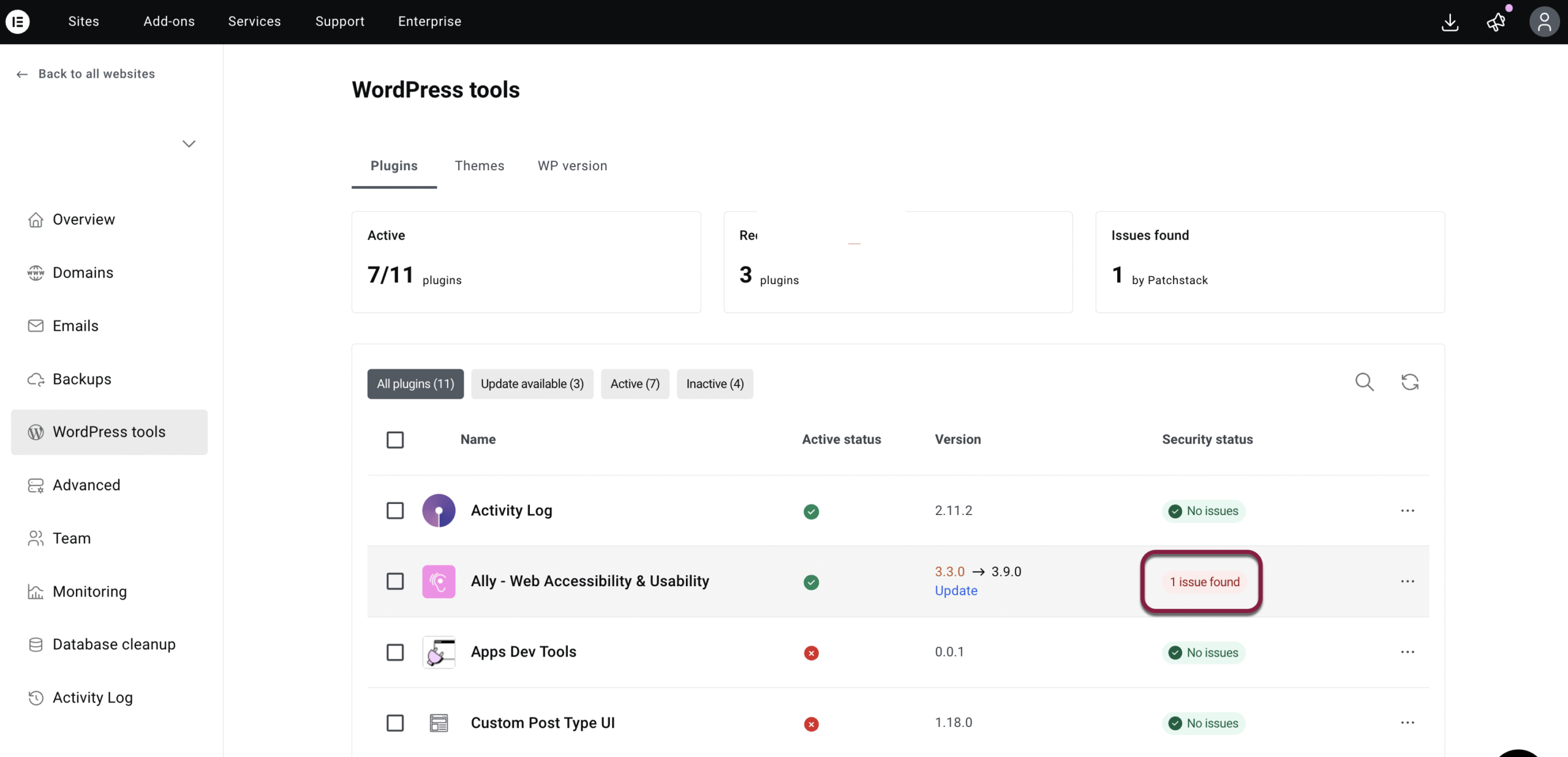Screen dimensions: 1568x757
Task: Click Update link for Ally plugin
Action: pos(956,591)
